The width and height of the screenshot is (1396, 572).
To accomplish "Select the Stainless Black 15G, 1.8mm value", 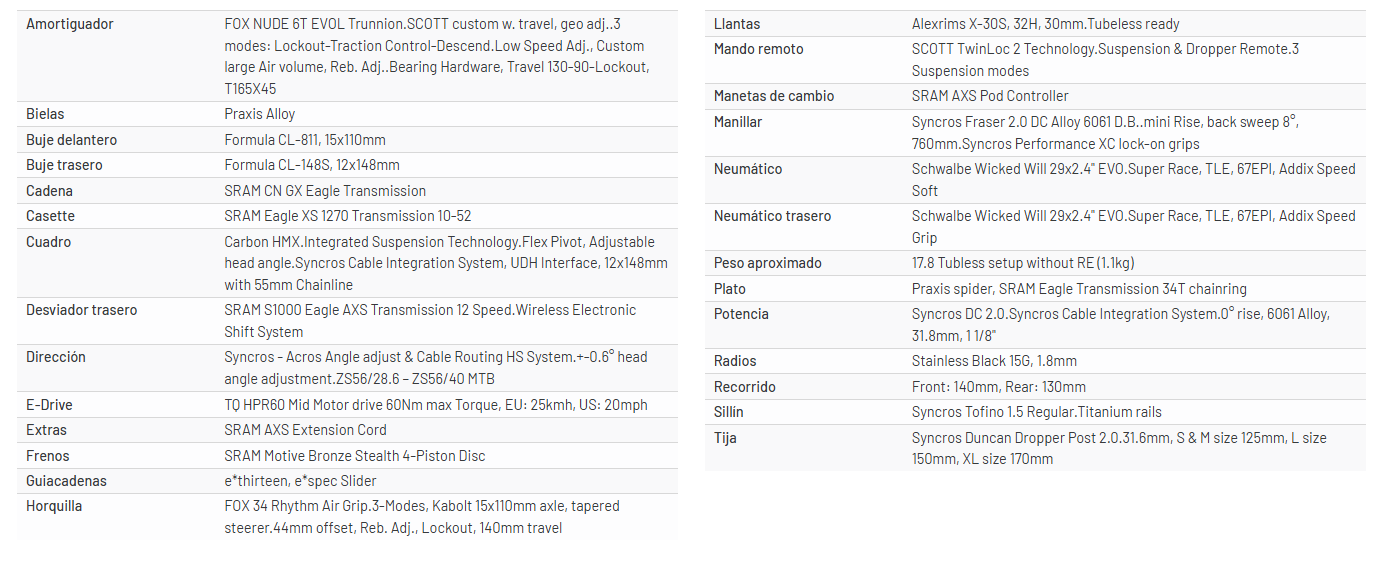I will (994, 361).
